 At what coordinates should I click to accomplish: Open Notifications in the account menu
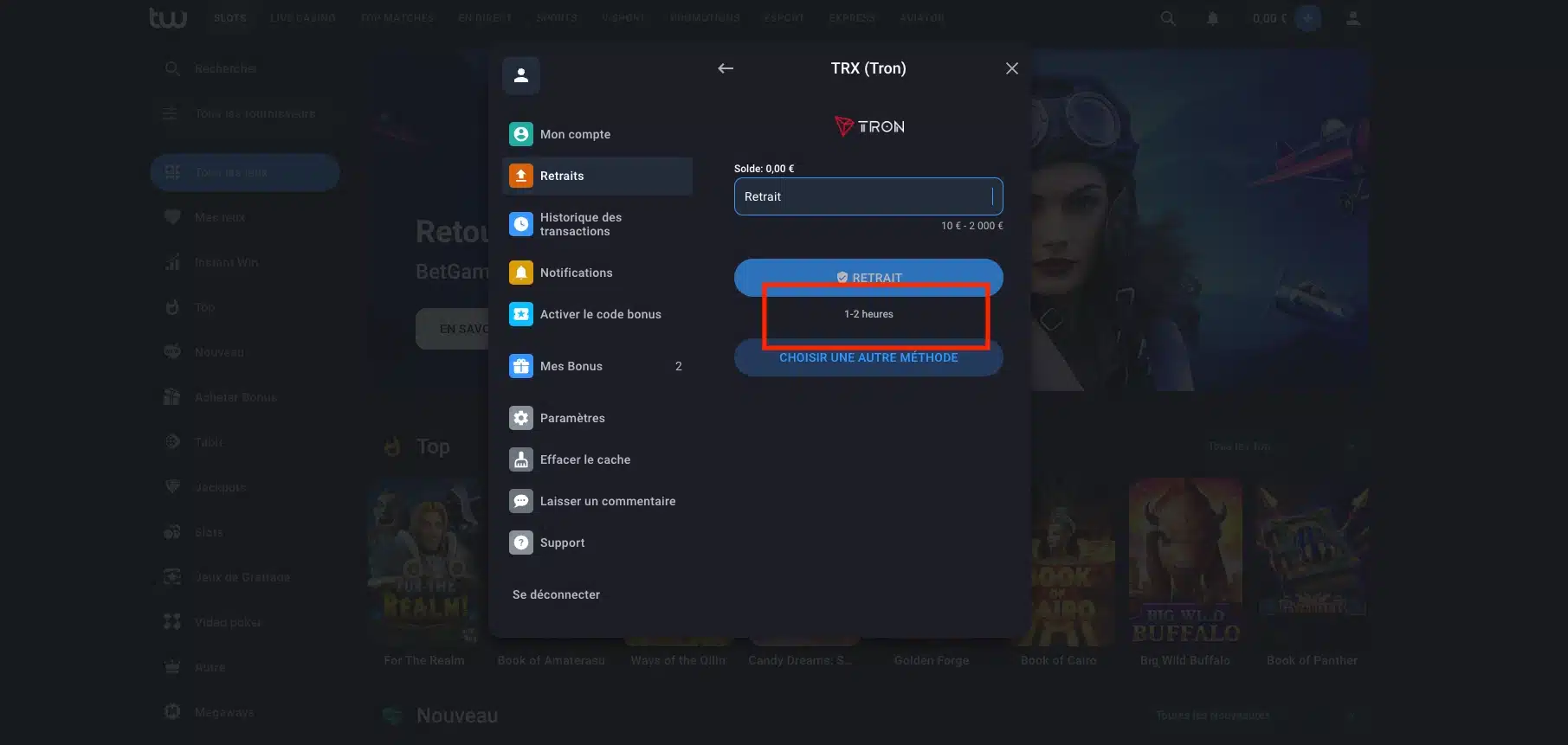[597, 273]
